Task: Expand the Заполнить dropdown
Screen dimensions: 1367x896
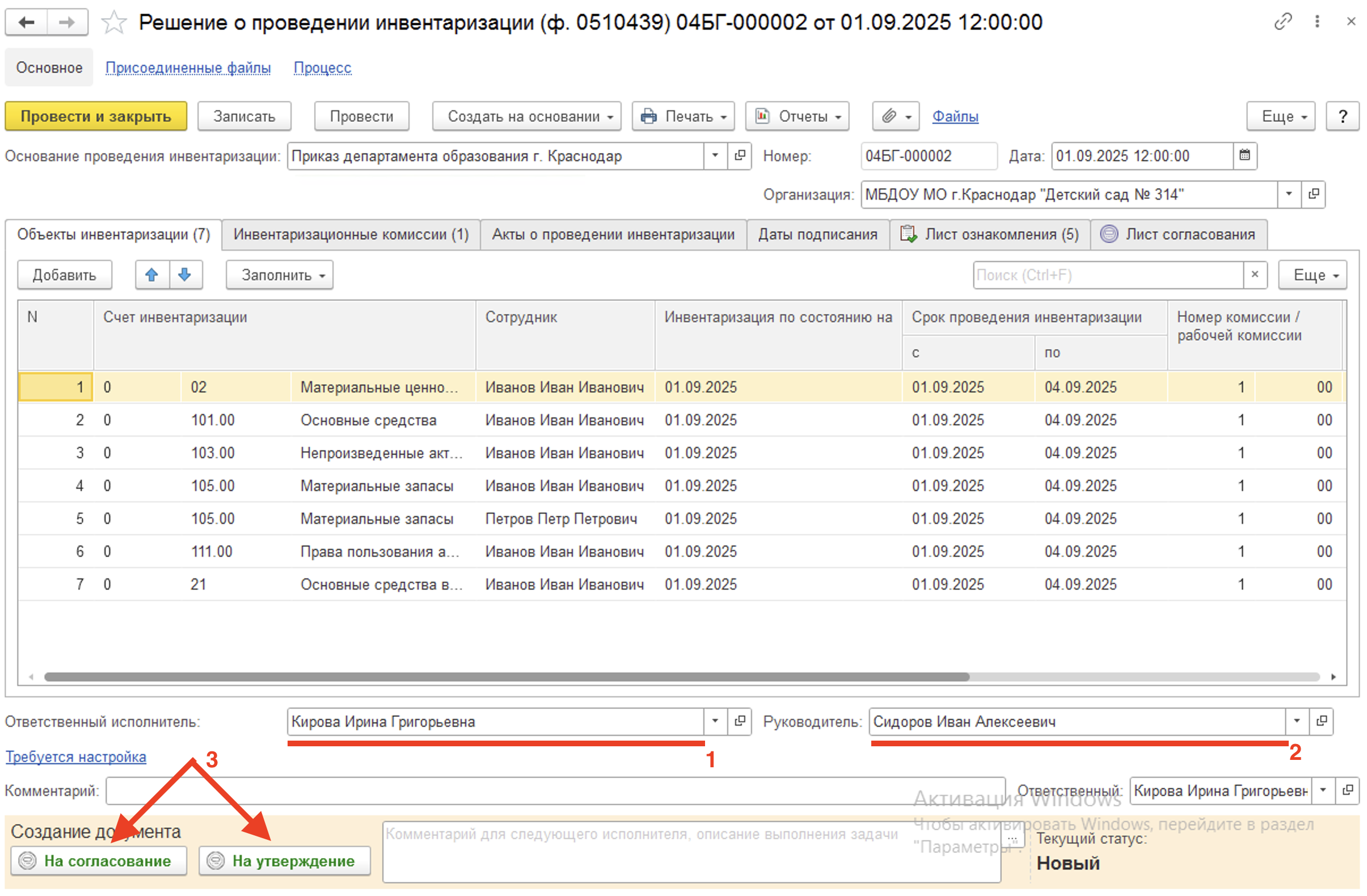Action: [279, 276]
